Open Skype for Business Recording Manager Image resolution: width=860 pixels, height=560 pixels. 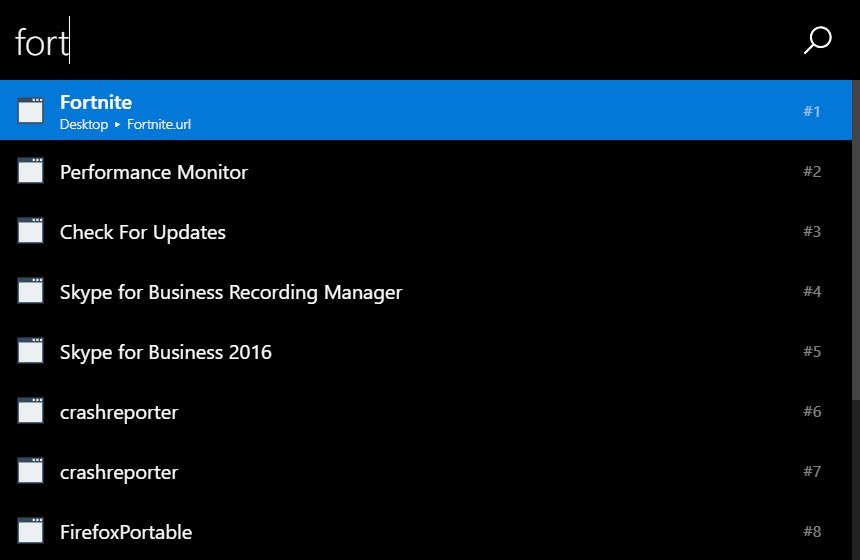click(x=426, y=291)
